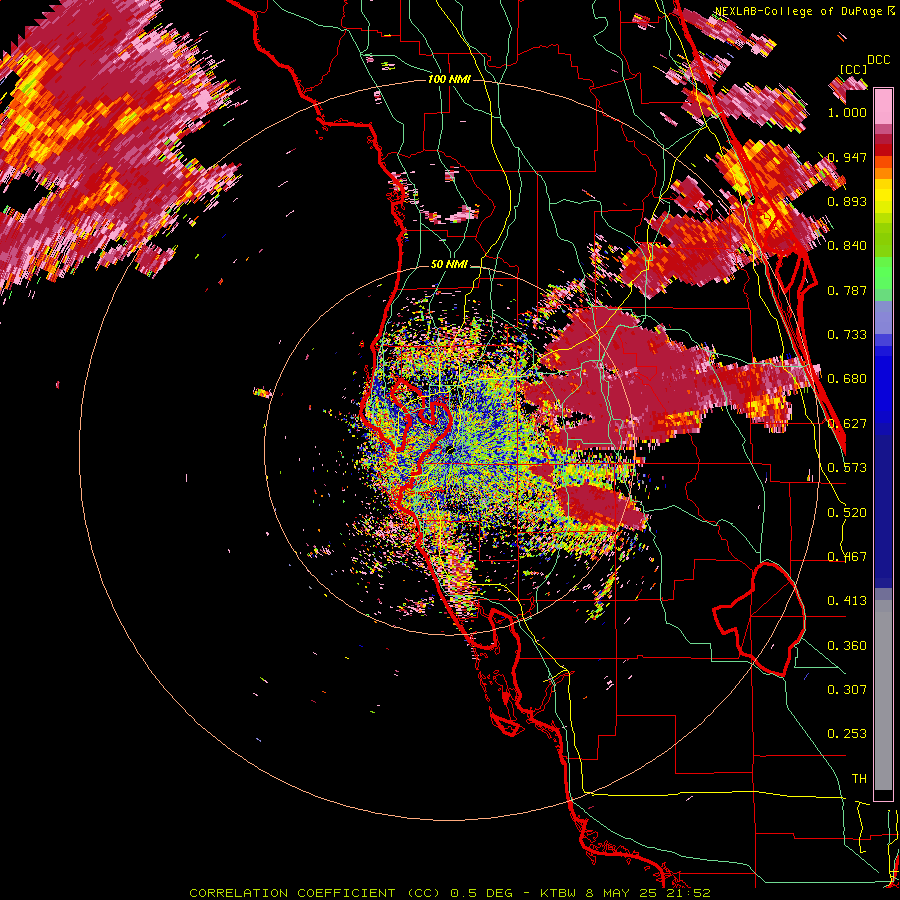Screen dimensions: 900x900
Task: Click the TH label on the color scale
Action: (x=859, y=779)
